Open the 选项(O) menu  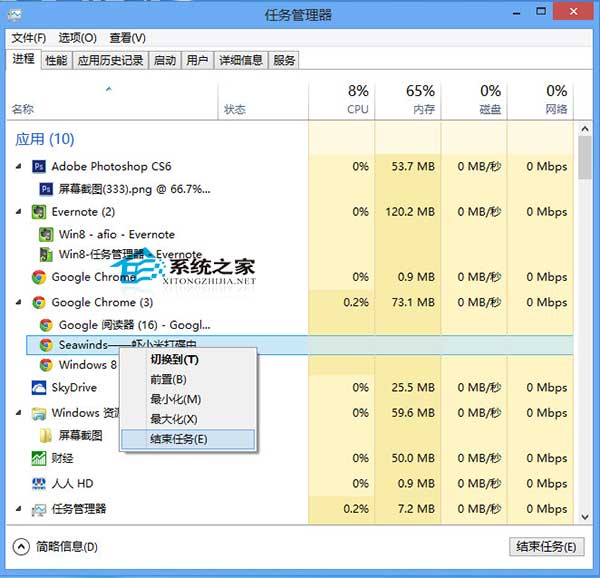pos(77,38)
